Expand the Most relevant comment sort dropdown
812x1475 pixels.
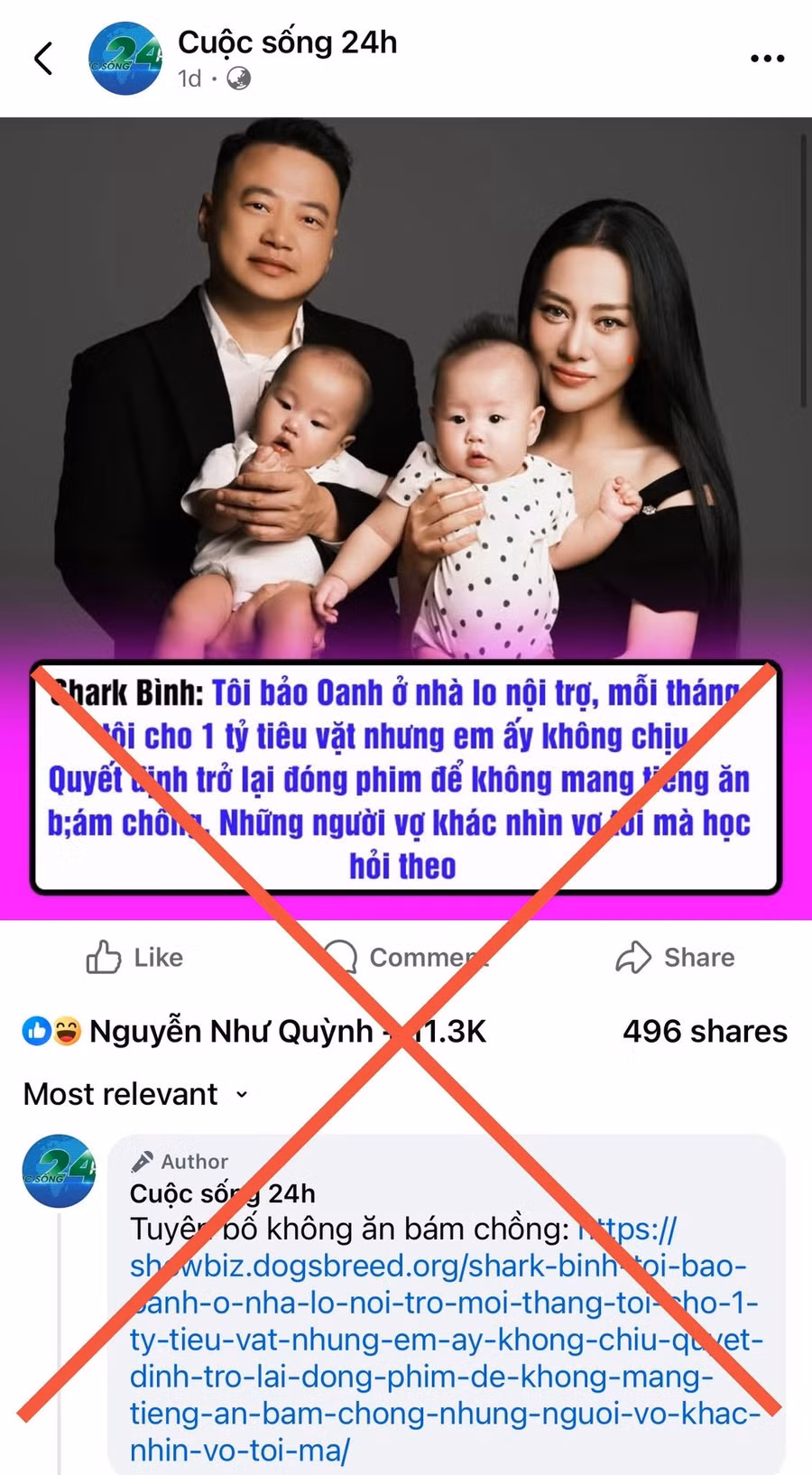[x=135, y=1094]
